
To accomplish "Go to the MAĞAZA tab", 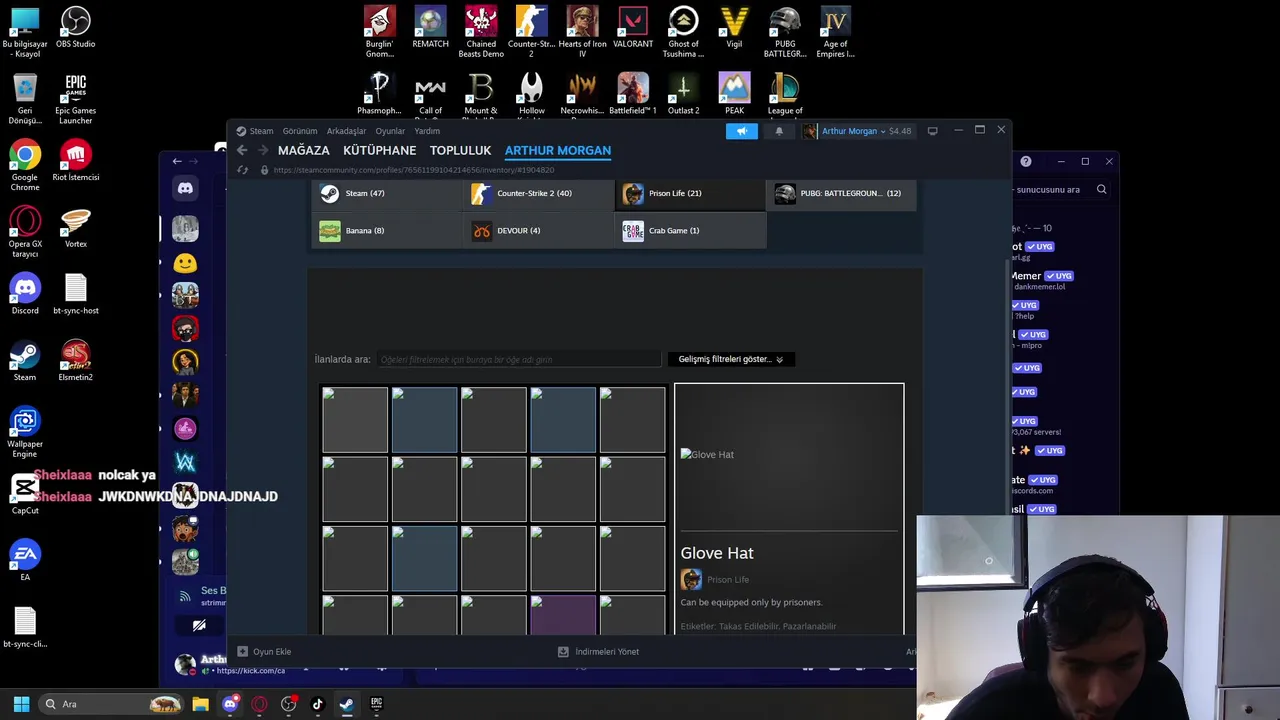I will [303, 151].
